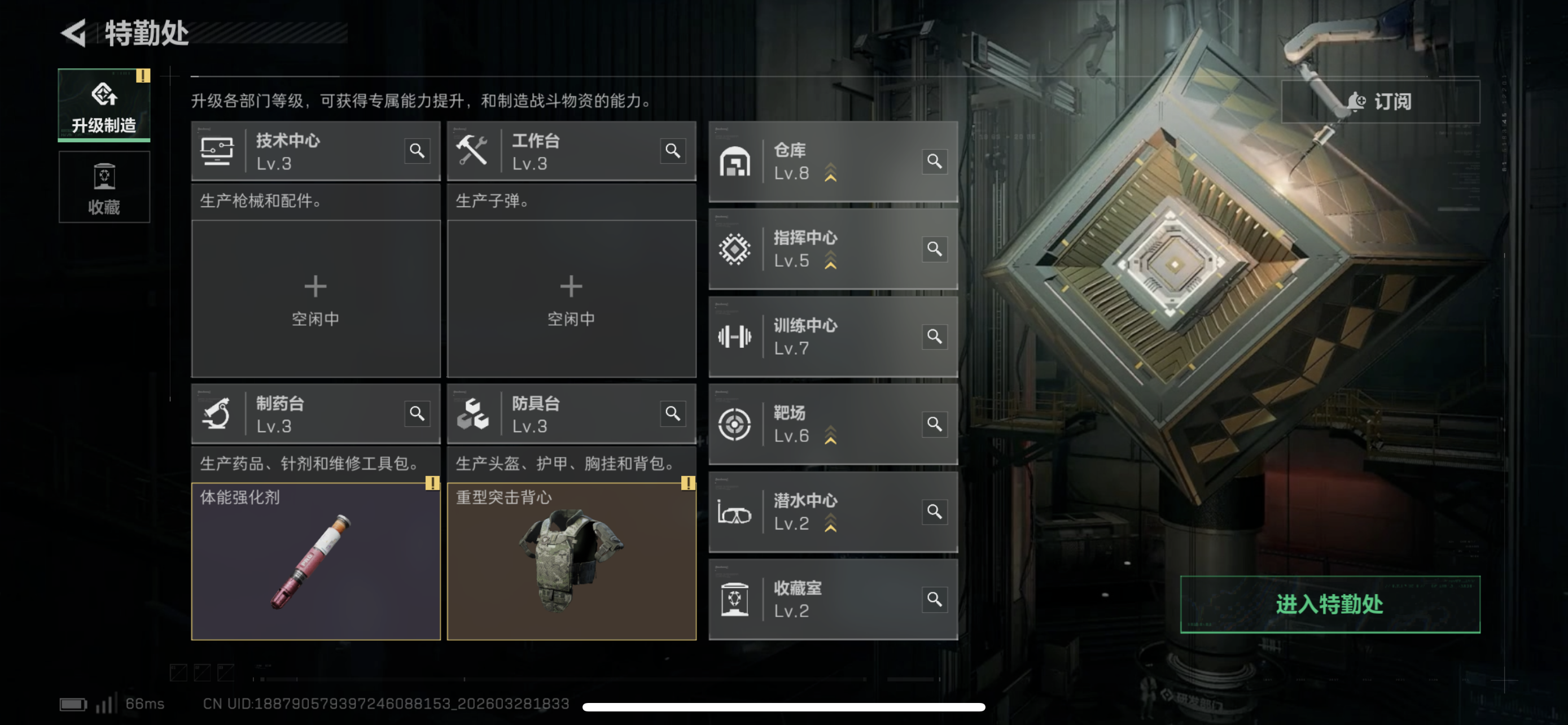The image size is (1568, 725).
Task: Inspect 防具台 via magnifier icon
Action: pyautogui.click(x=673, y=414)
